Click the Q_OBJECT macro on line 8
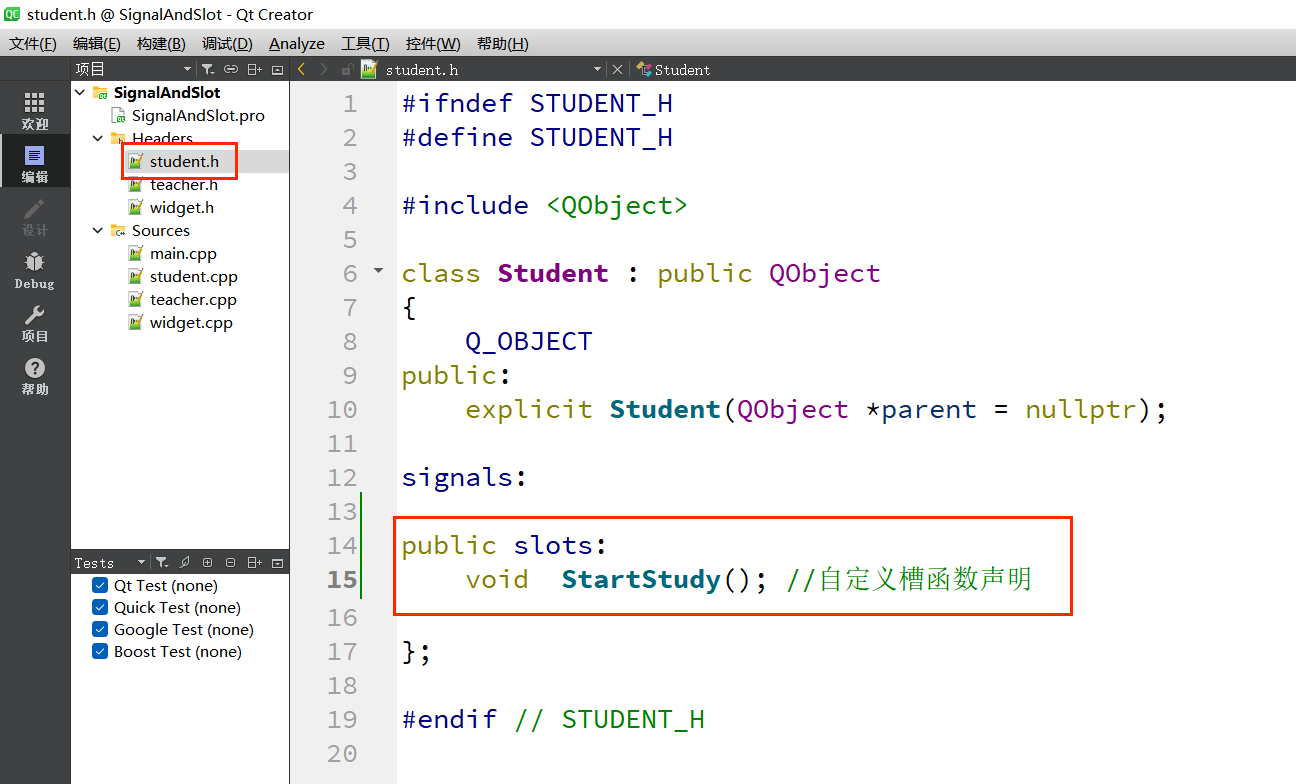Viewport: 1296px width, 784px height. [529, 341]
